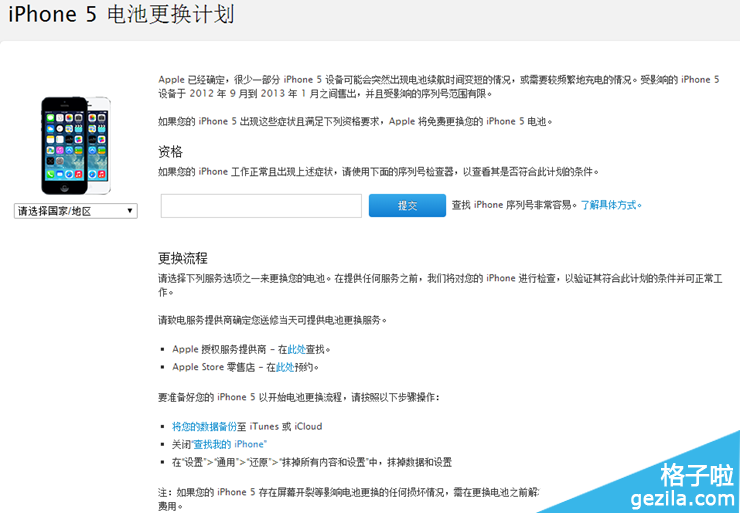Select the line starting 要准备好您的 iPhone 5
740x513 pixels.
[298, 397]
